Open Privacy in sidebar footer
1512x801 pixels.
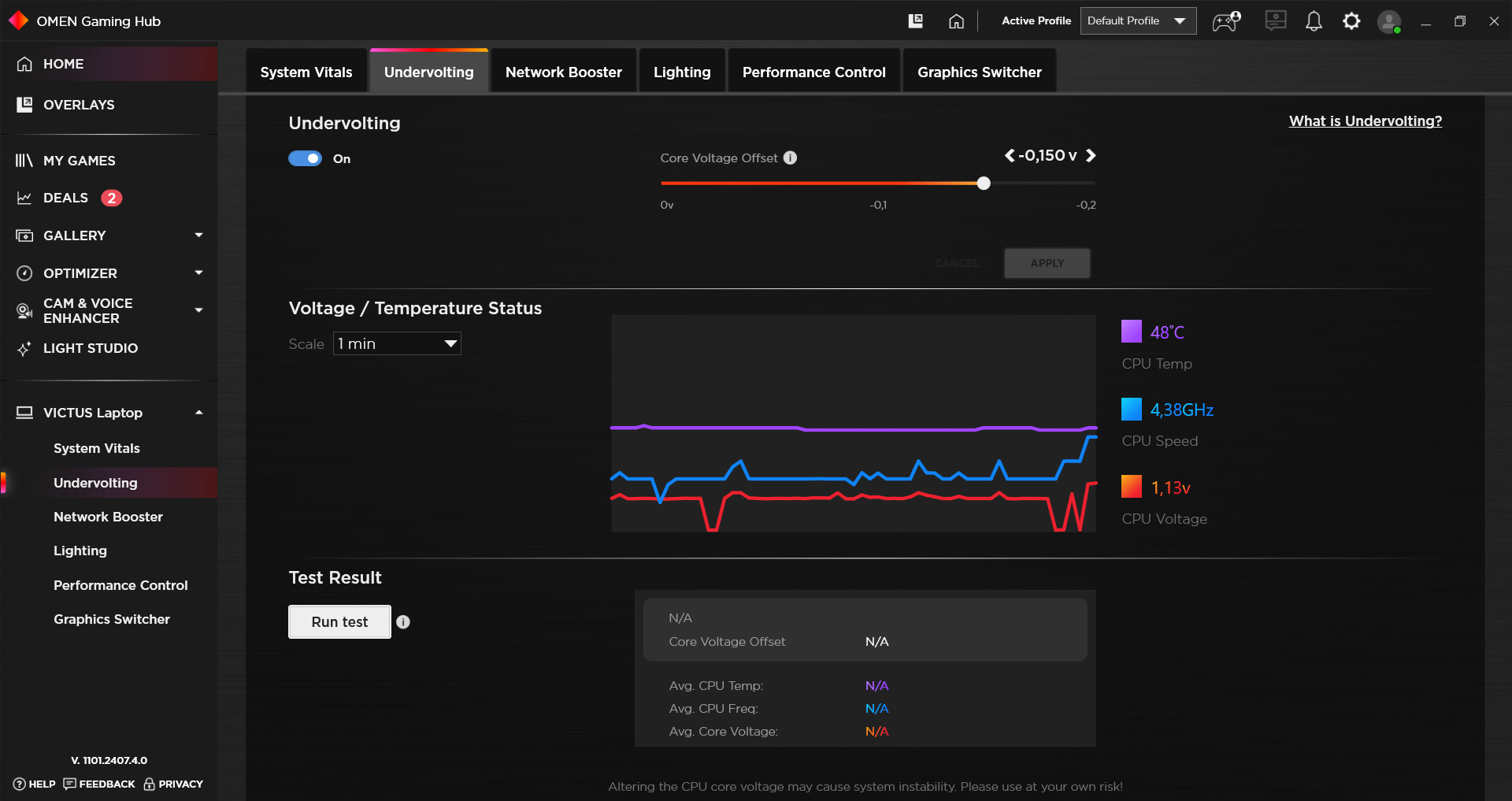(173, 784)
